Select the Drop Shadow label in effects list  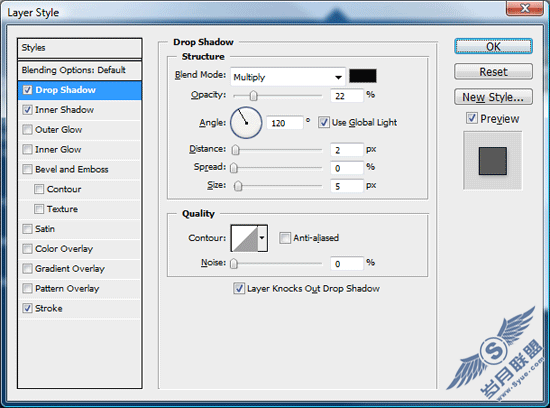click(65, 90)
